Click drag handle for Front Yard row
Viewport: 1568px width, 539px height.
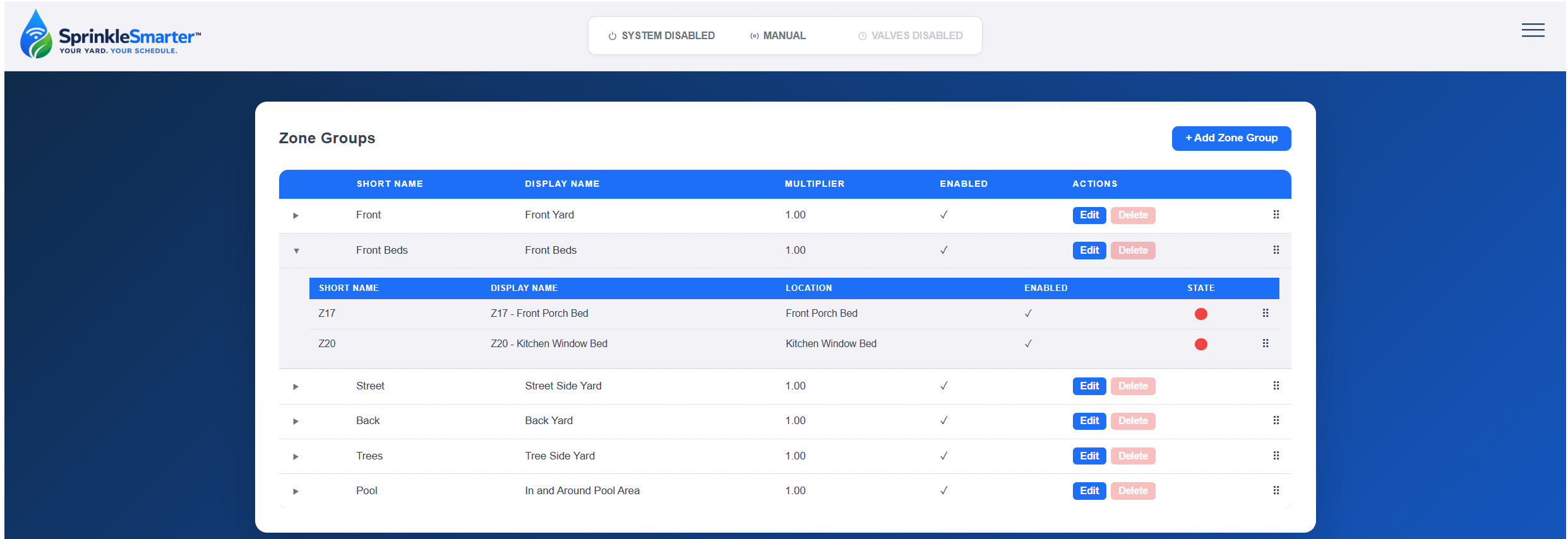[1276, 215]
